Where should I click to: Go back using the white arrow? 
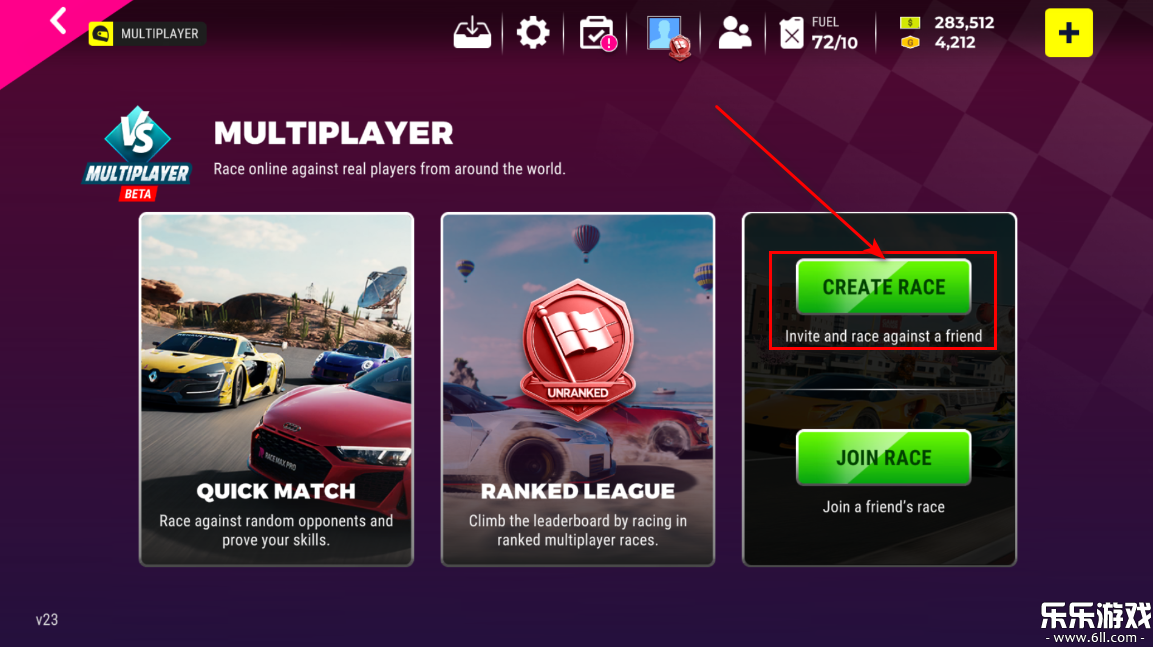(x=59, y=21)
